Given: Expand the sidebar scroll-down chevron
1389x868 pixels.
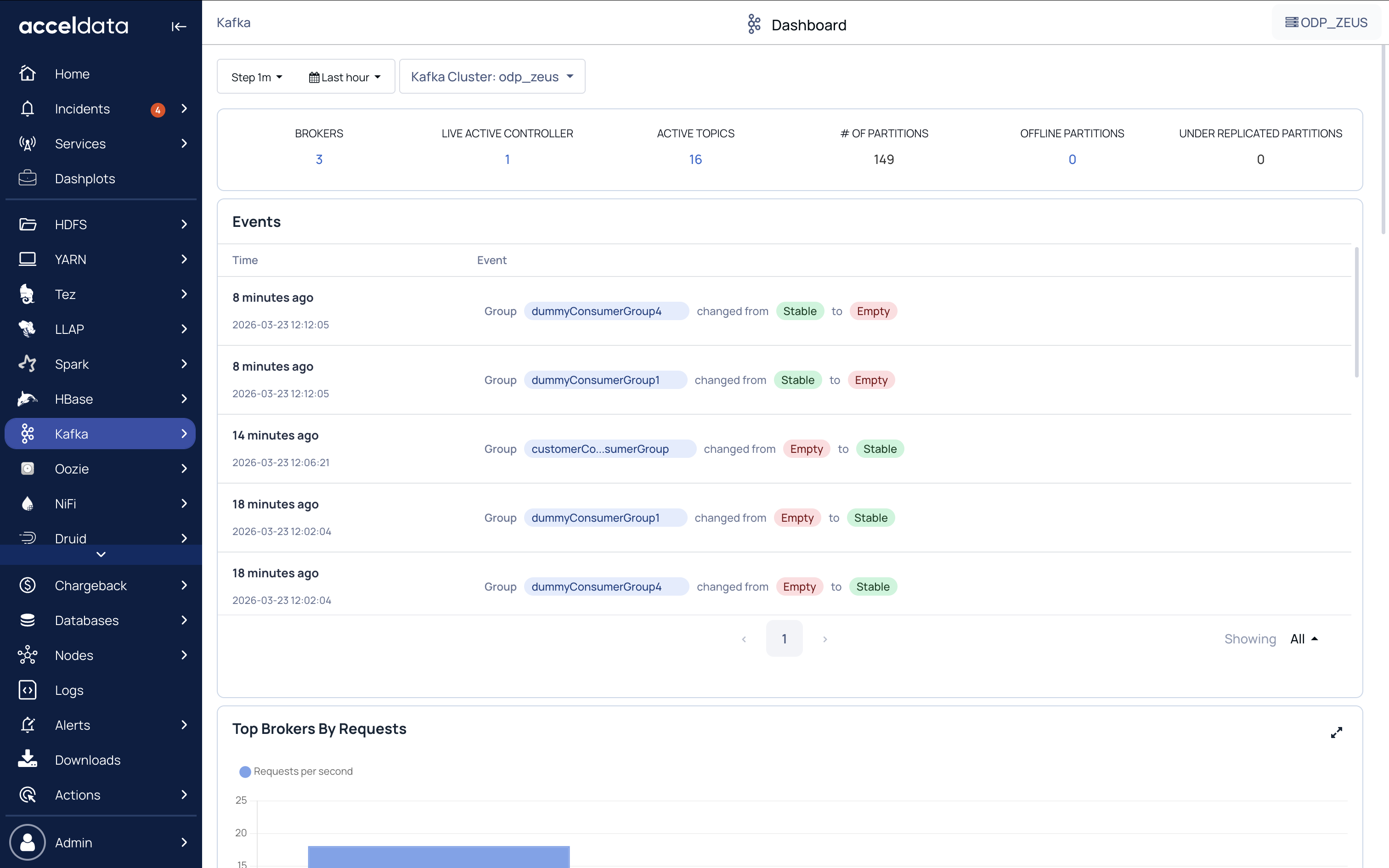Looking at the screenshot, I should 101,555.
